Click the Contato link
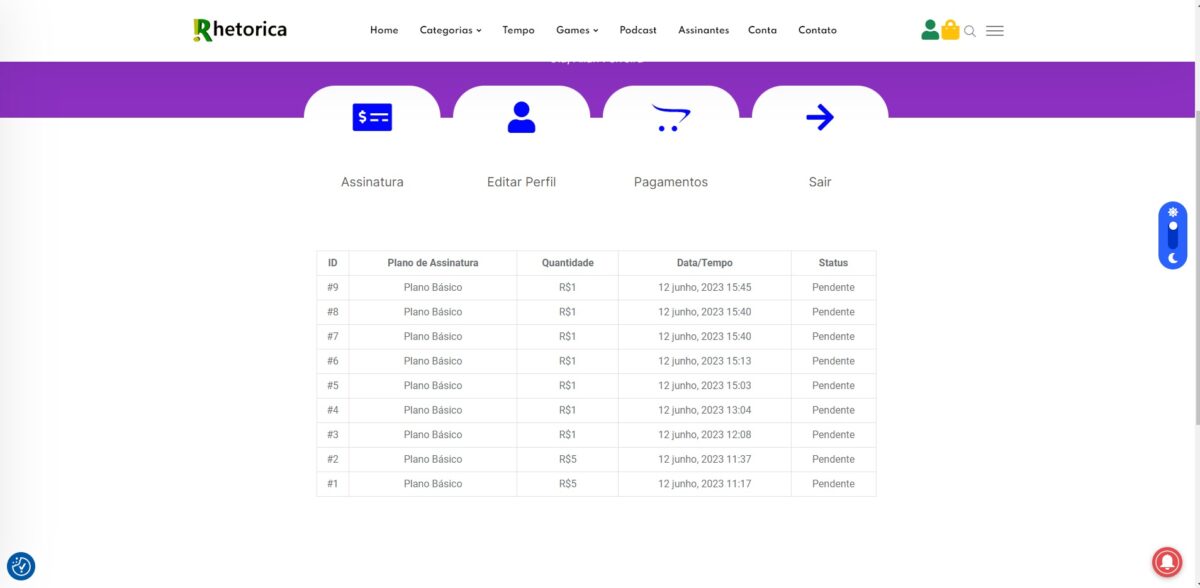 [817, 30]
